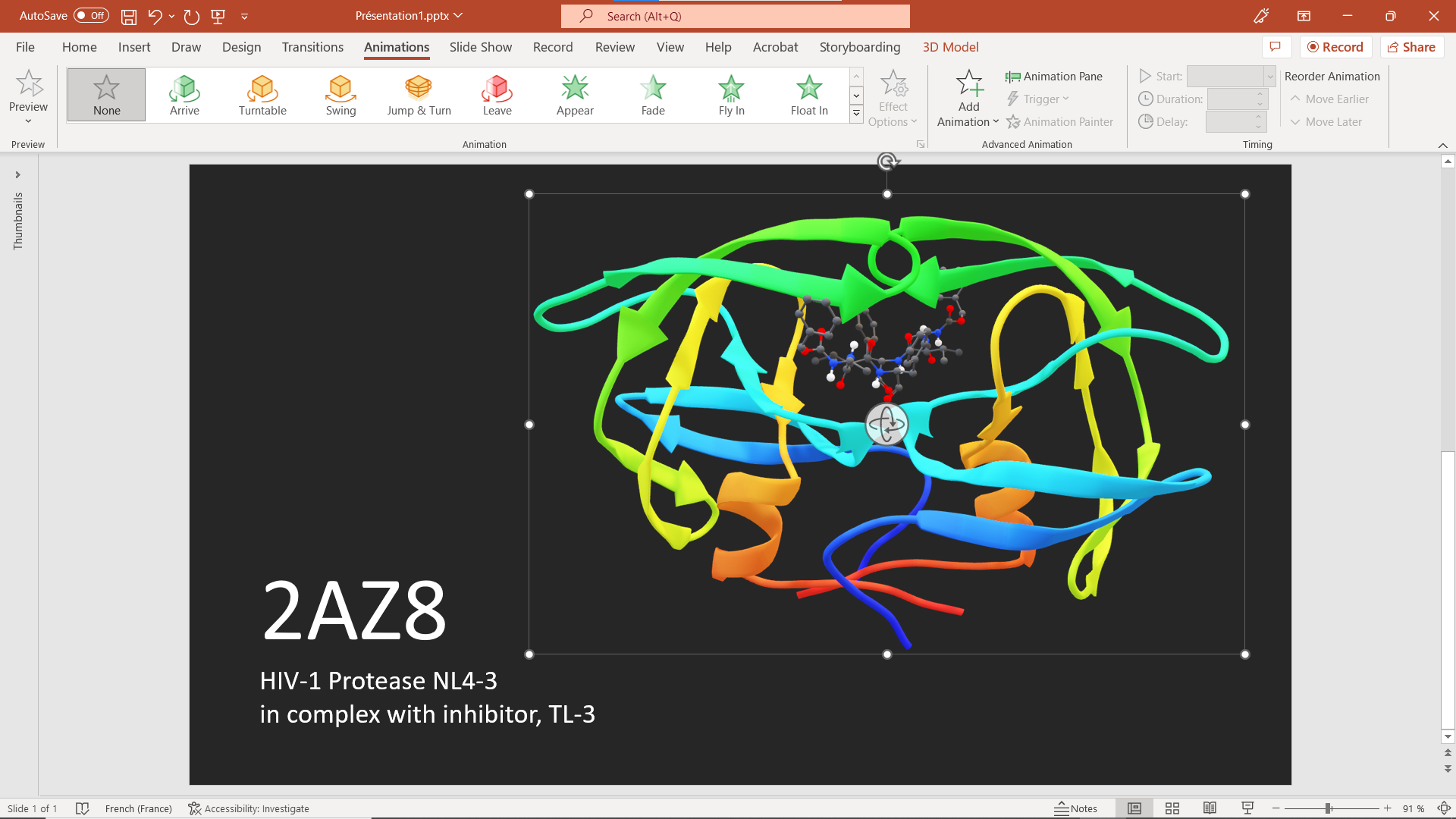Open the Animation Pane
The width and height of the screenshot is (1456, 819).
[1054, 77]
